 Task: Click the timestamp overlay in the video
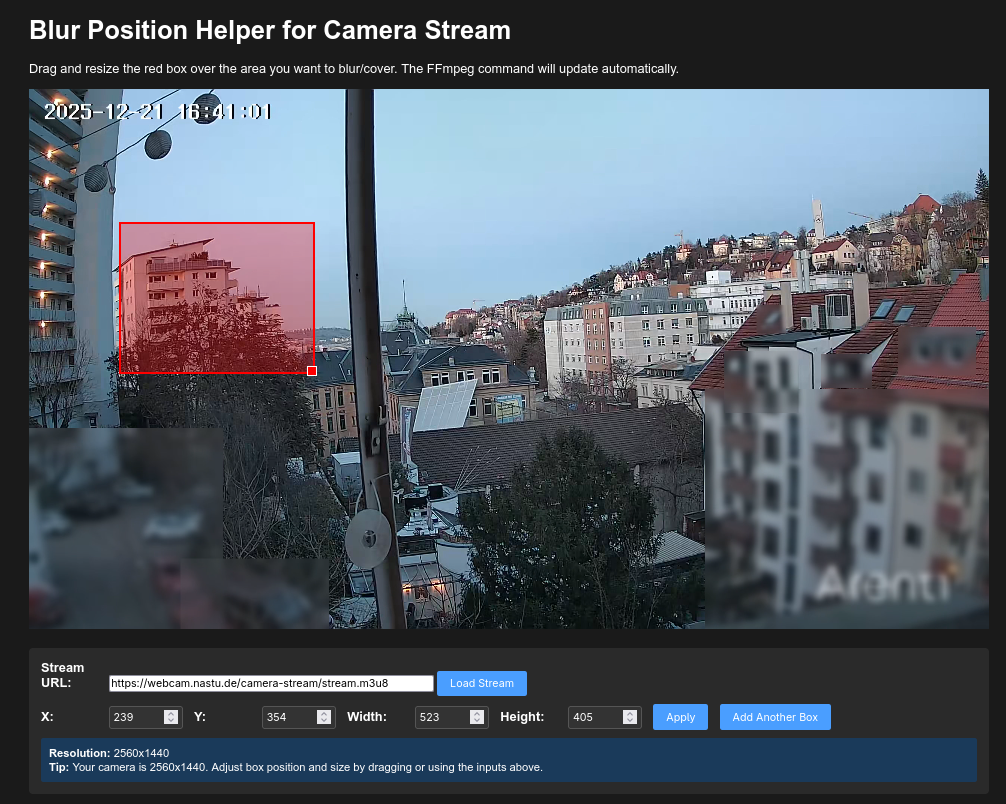157,111
